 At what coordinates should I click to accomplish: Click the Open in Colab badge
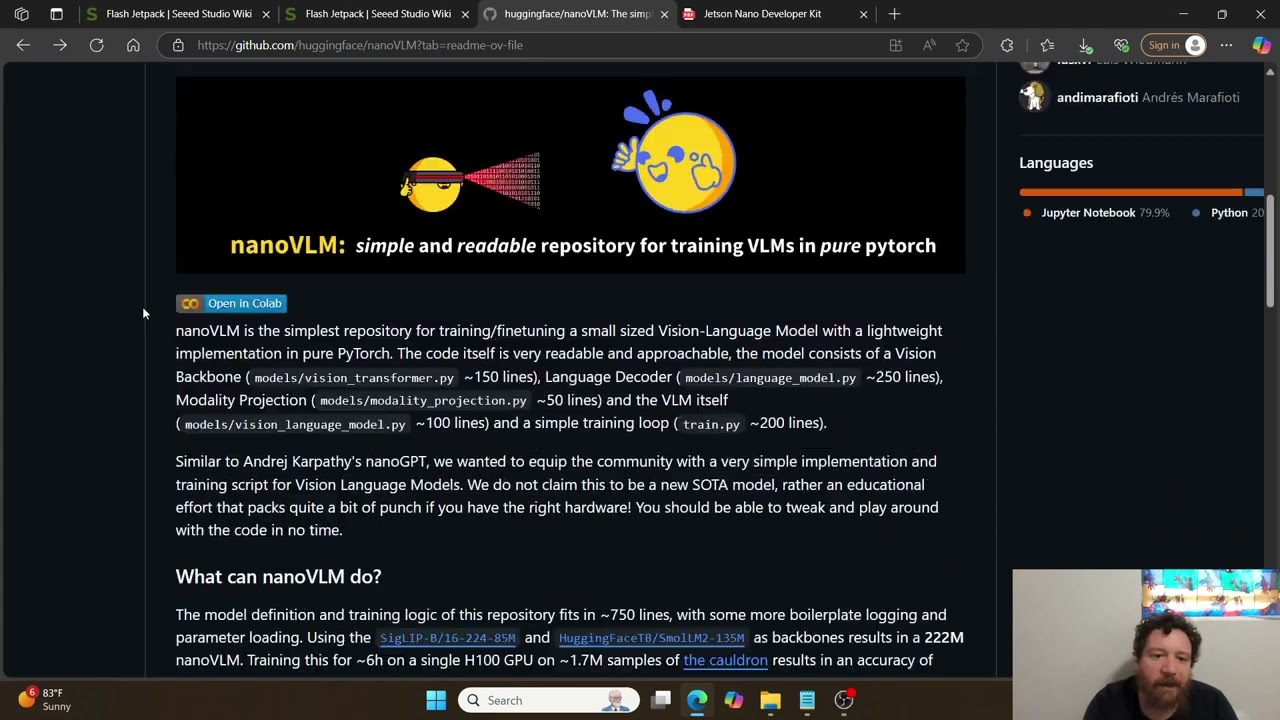point(232,303)
